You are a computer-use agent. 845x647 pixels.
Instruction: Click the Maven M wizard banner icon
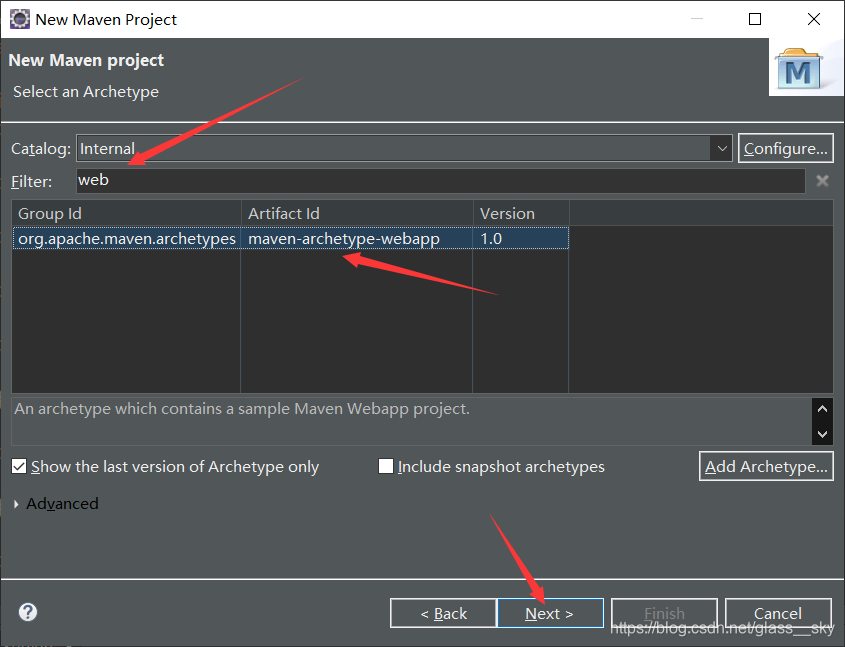(798, 69)
